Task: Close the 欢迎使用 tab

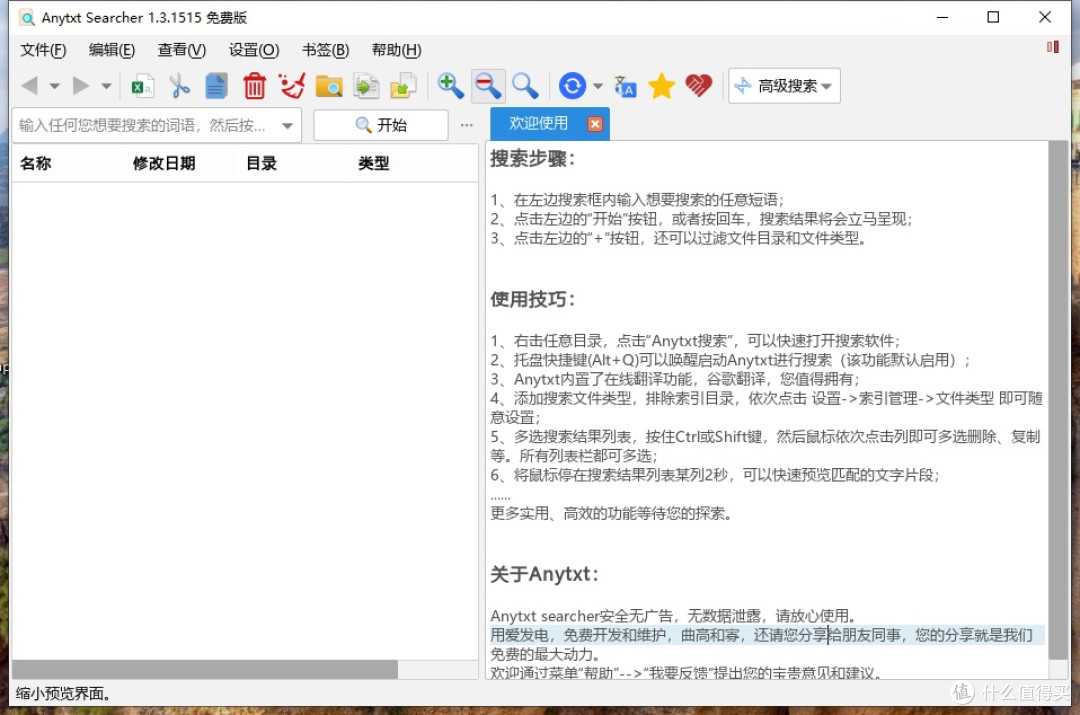Action: coord(595,124)
